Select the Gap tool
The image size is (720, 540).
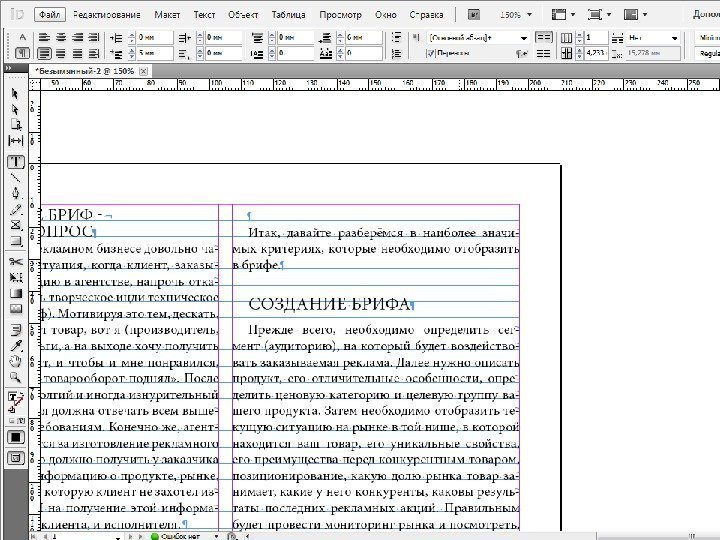click(16, 141)
